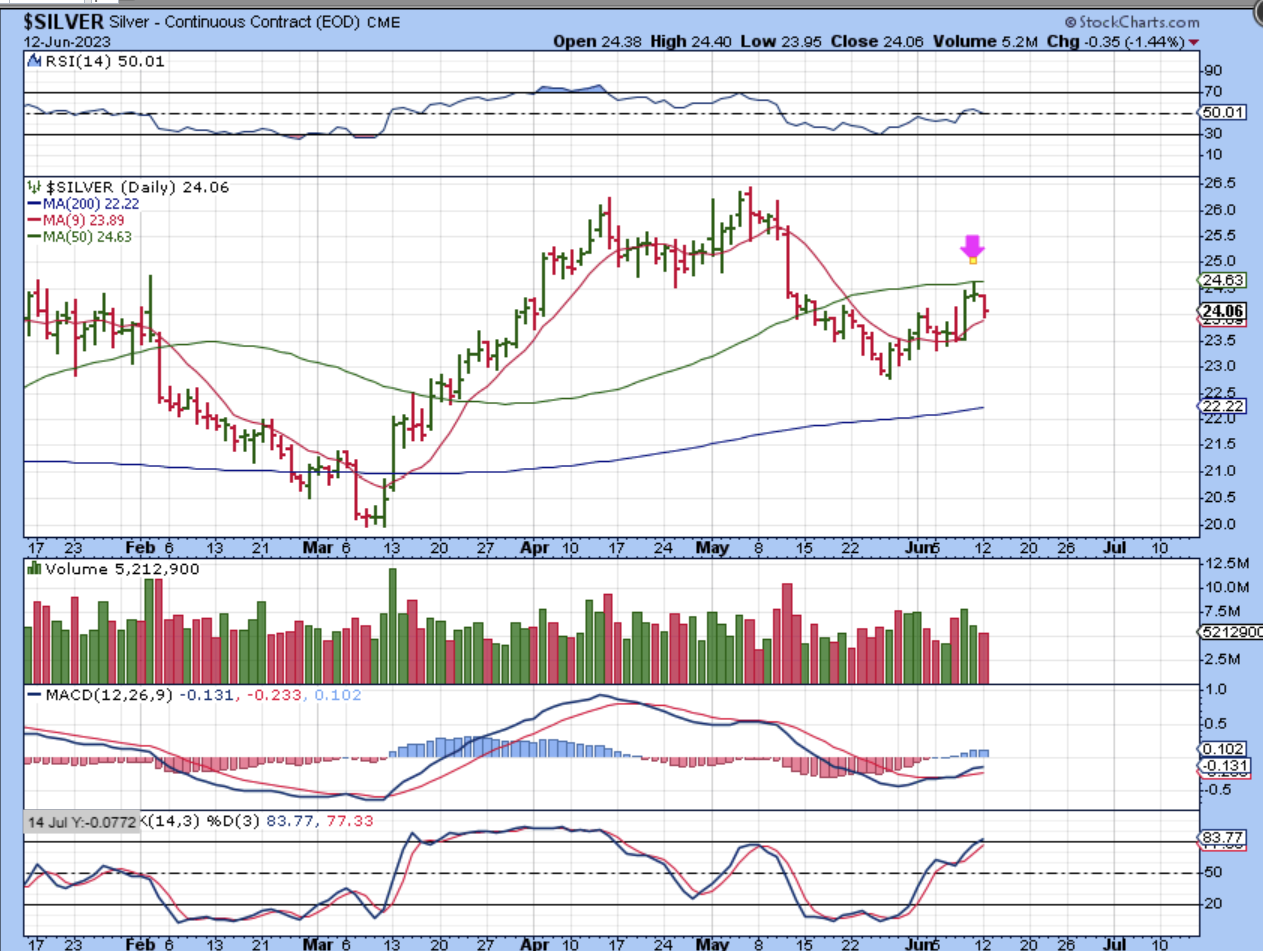Click the Open 24.38 value
The width and height of the screenshot is (1263, 951).
(x=596, y=42)
